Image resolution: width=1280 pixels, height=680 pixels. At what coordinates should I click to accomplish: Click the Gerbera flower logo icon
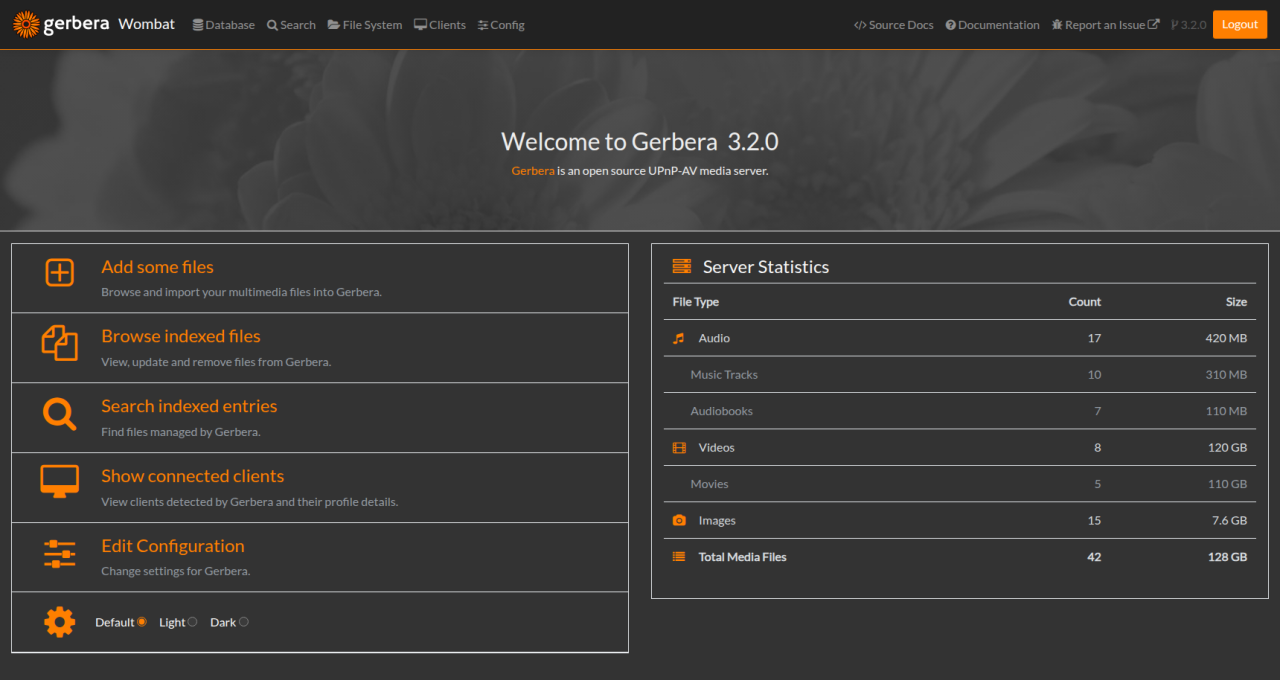tap(27, 25)
